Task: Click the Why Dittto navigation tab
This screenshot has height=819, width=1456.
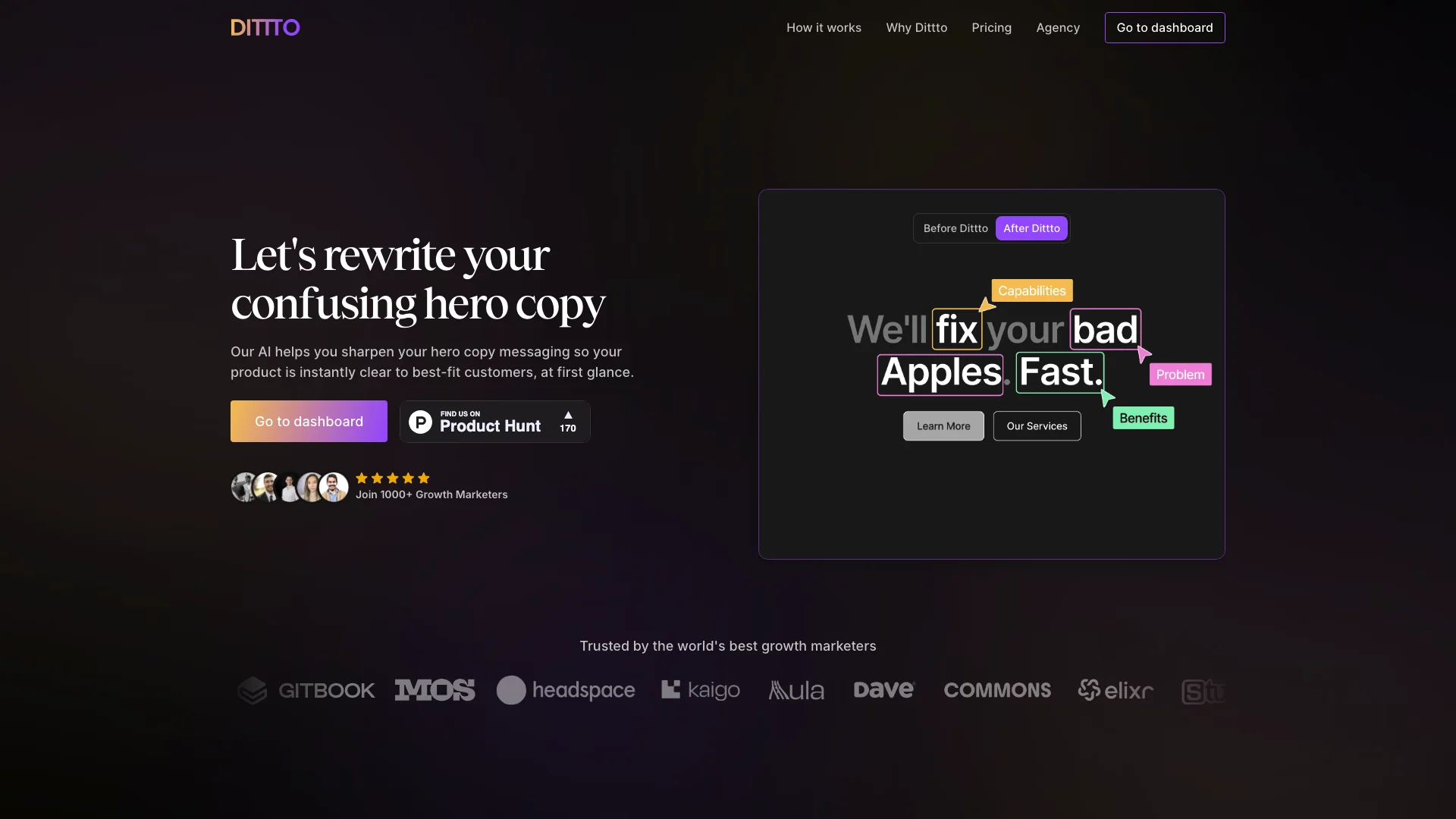Action: tap(916, 27)
